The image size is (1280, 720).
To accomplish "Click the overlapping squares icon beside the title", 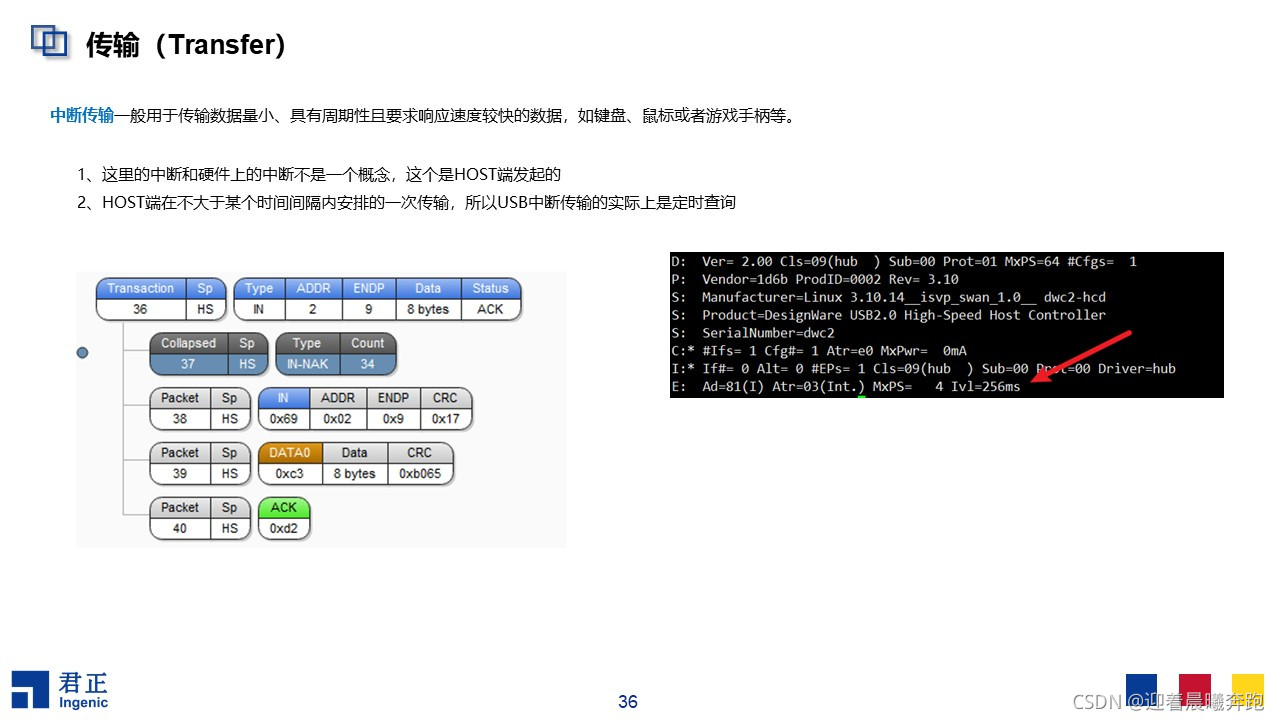I will coord(49,40).
